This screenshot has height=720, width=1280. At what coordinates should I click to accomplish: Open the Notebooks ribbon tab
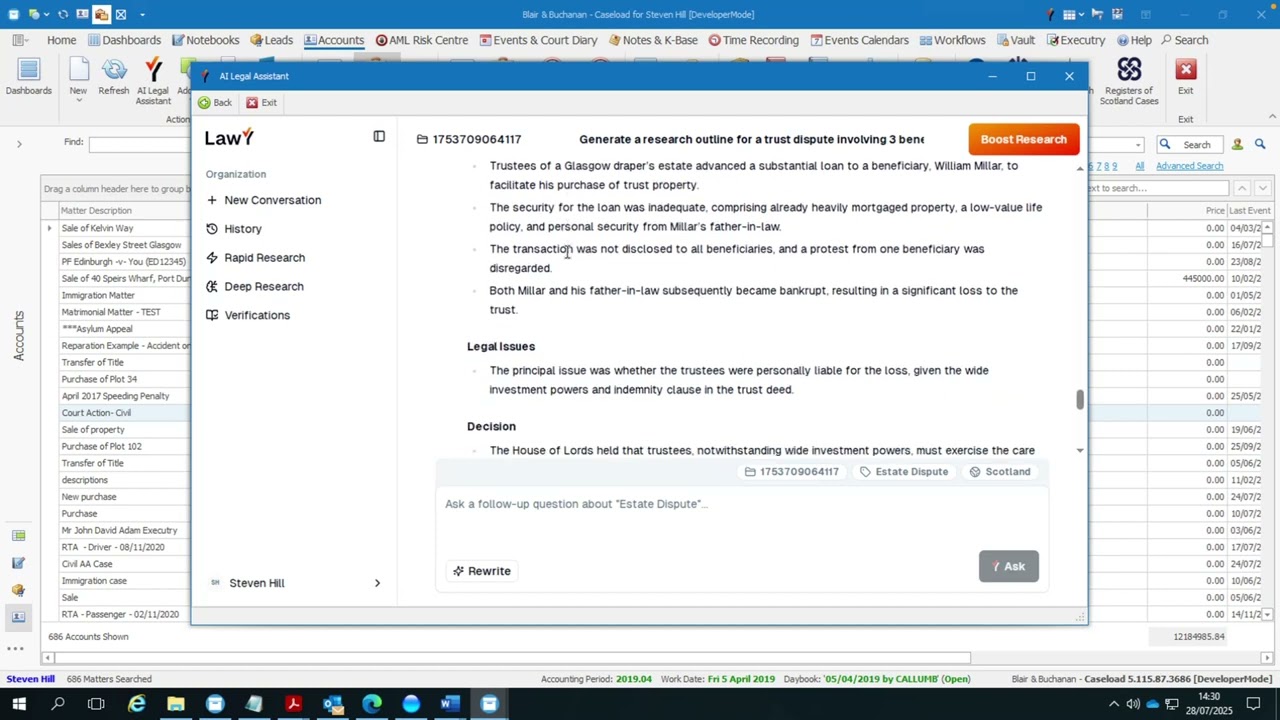[x=205, y=40]
